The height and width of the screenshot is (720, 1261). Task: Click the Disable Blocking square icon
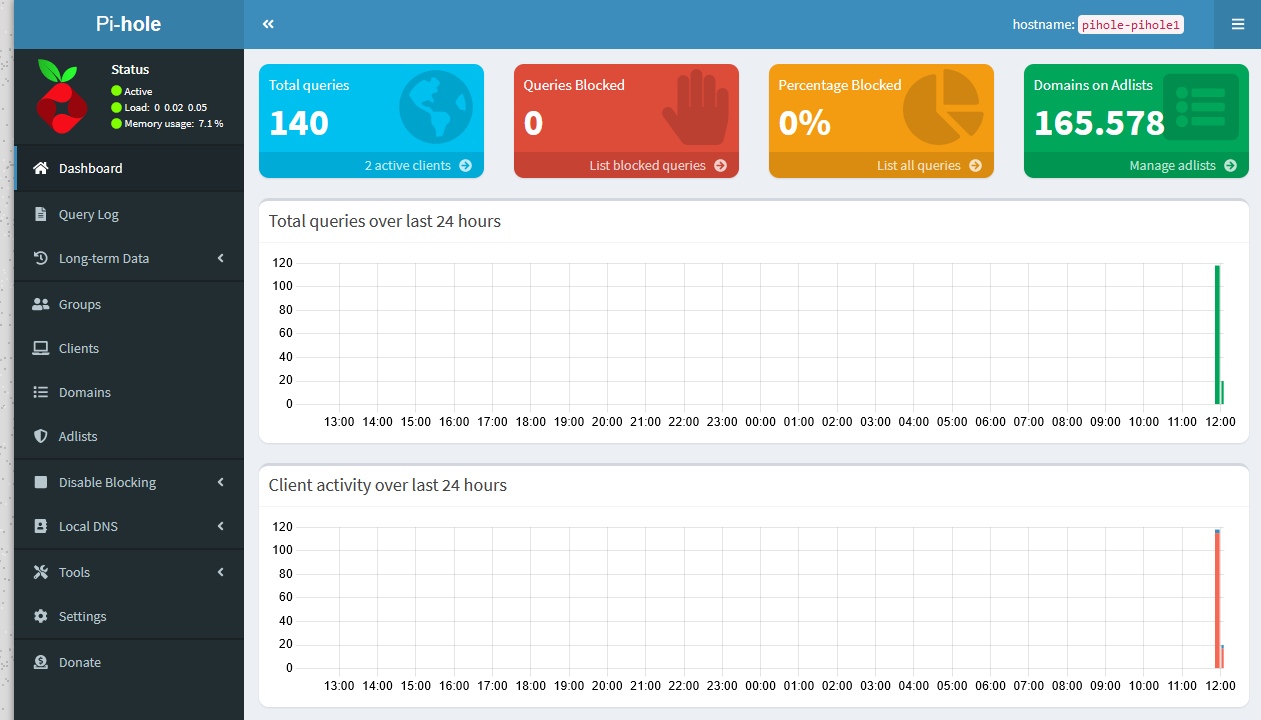[41, 482]
